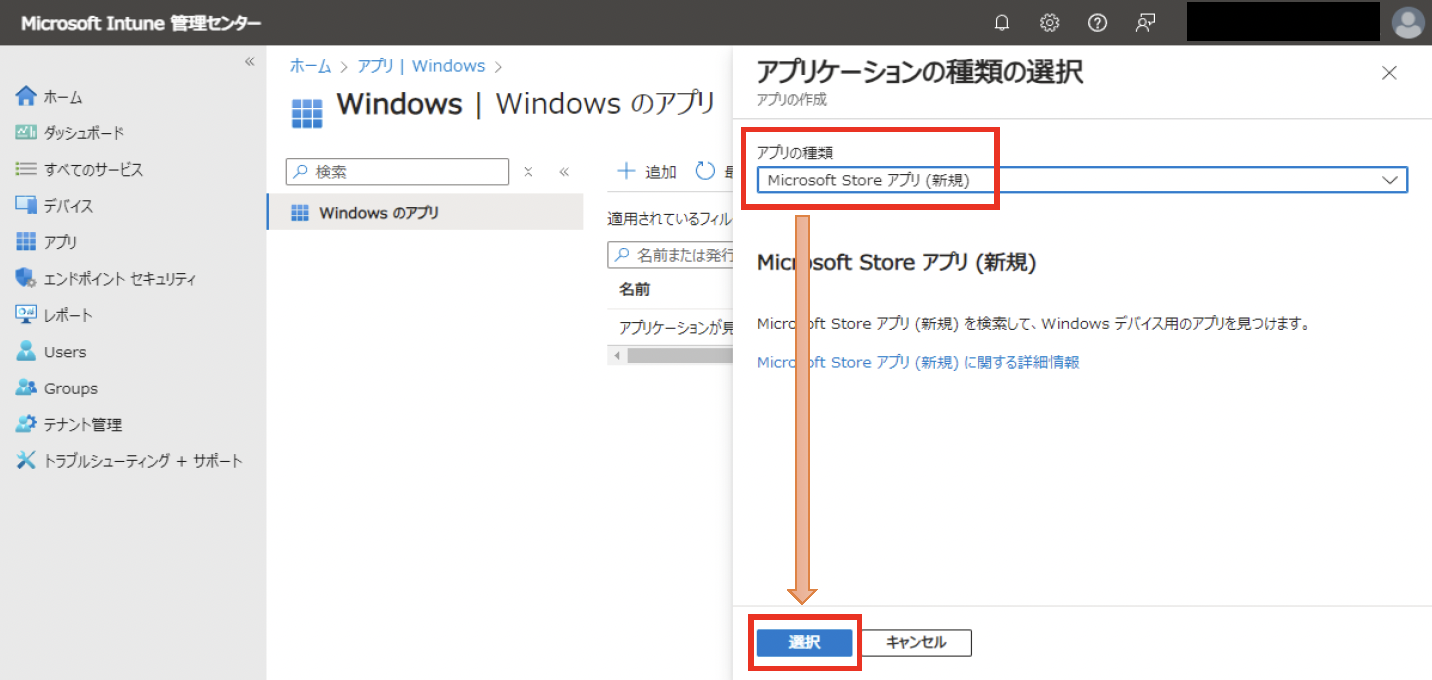This screenshot has width=1432, height=680.
Task: Open すべてのサービス in the sidebar
Action: (x=79, y=169)
